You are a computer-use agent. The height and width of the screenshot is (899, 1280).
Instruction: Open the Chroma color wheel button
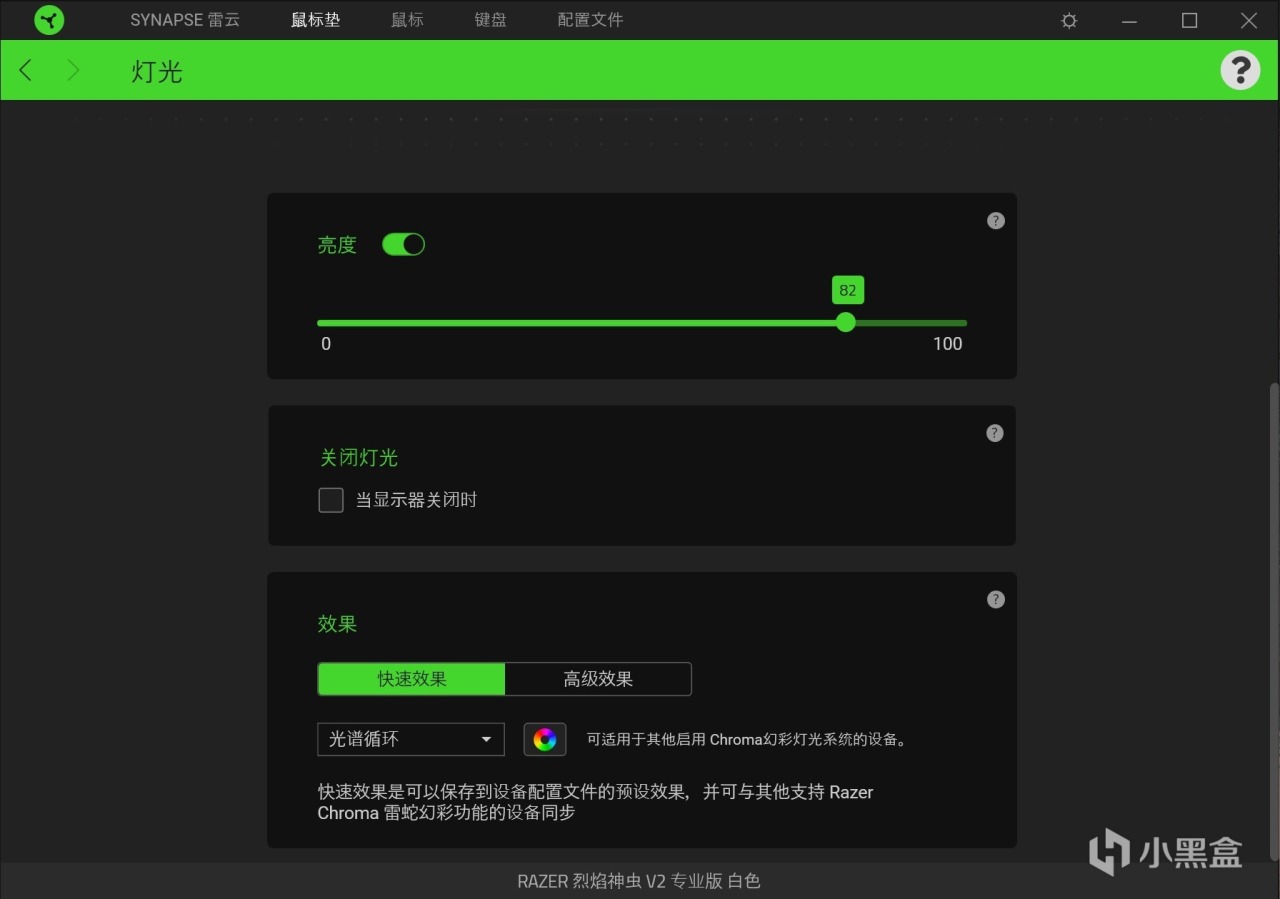pyautogui.click(x=545, y=740)
